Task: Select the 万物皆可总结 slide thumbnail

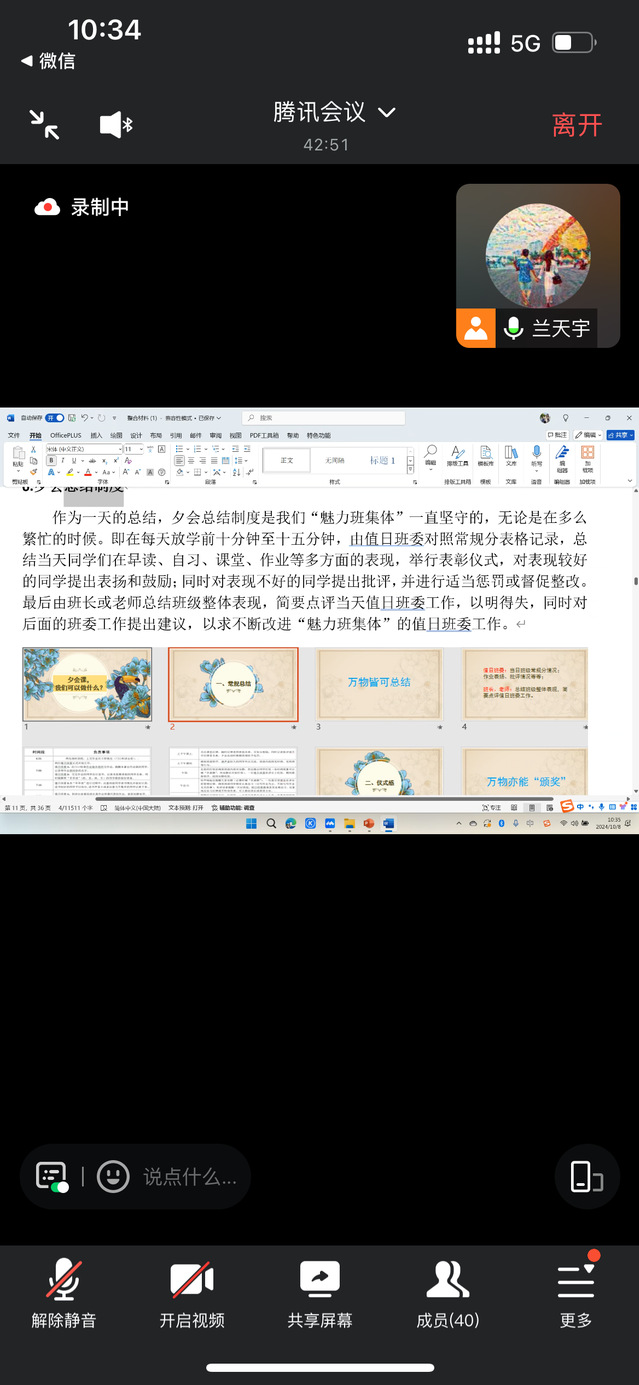Action: [x=379, y=684]
